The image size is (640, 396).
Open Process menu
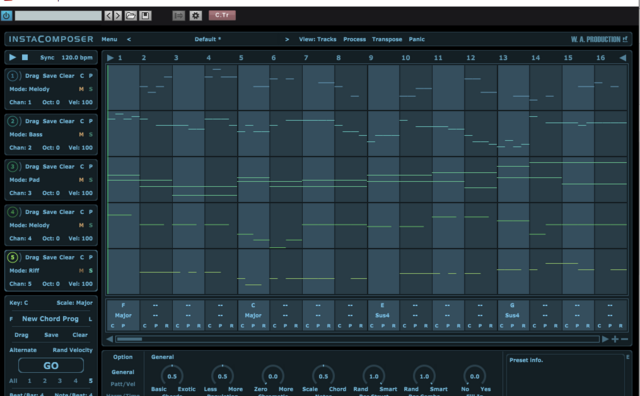pyautogui.click(x=354, y=39)
